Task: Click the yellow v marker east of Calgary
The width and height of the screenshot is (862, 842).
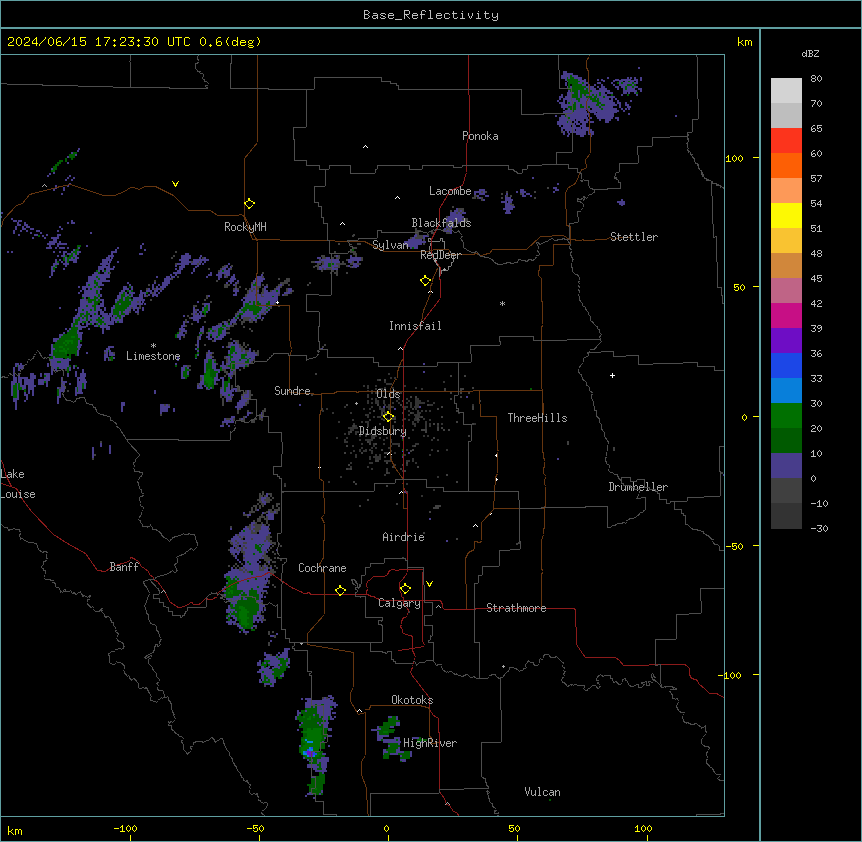Action: click(429, 584)
